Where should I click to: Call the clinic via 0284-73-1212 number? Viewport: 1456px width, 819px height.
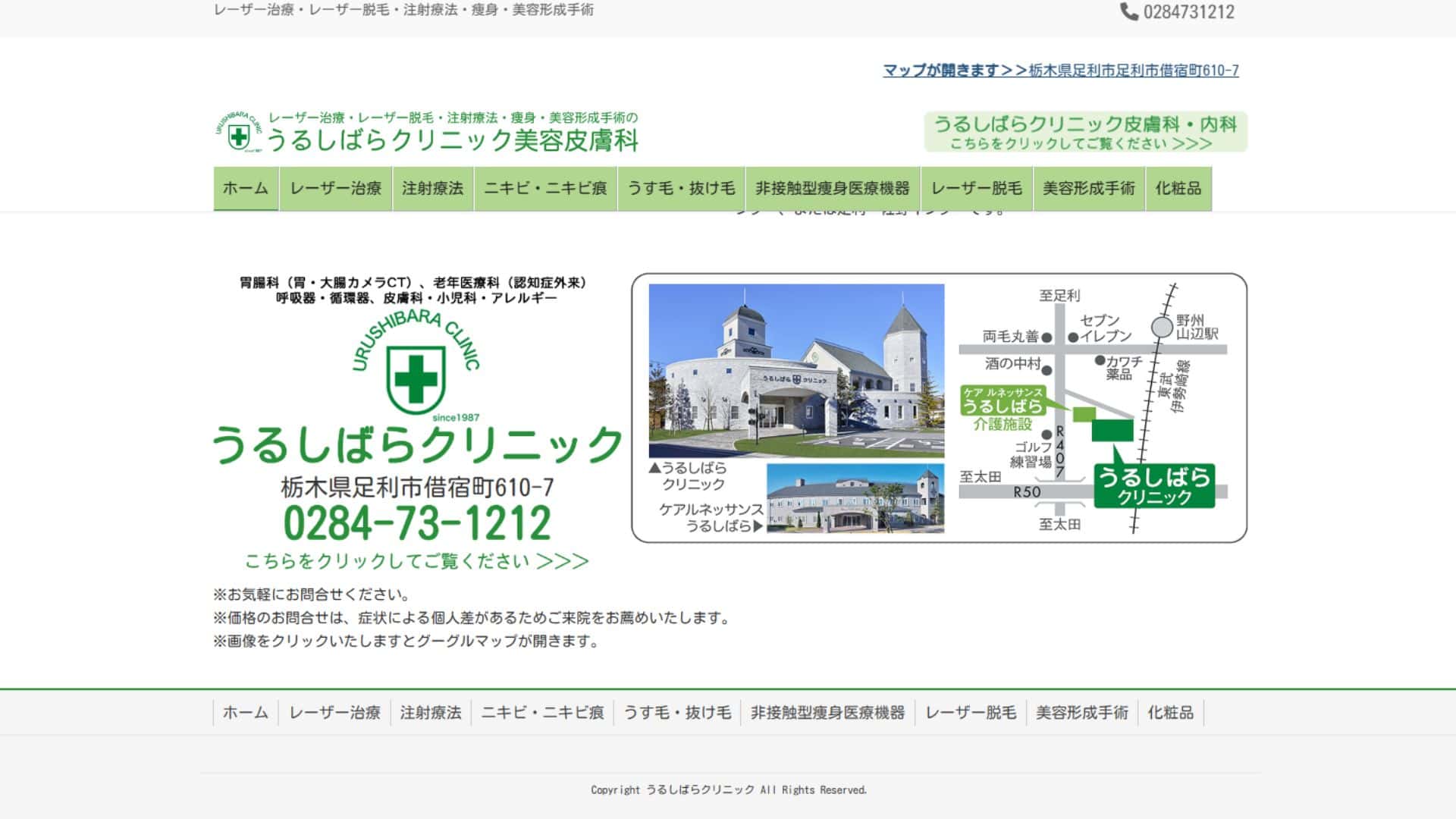[417, 523]
